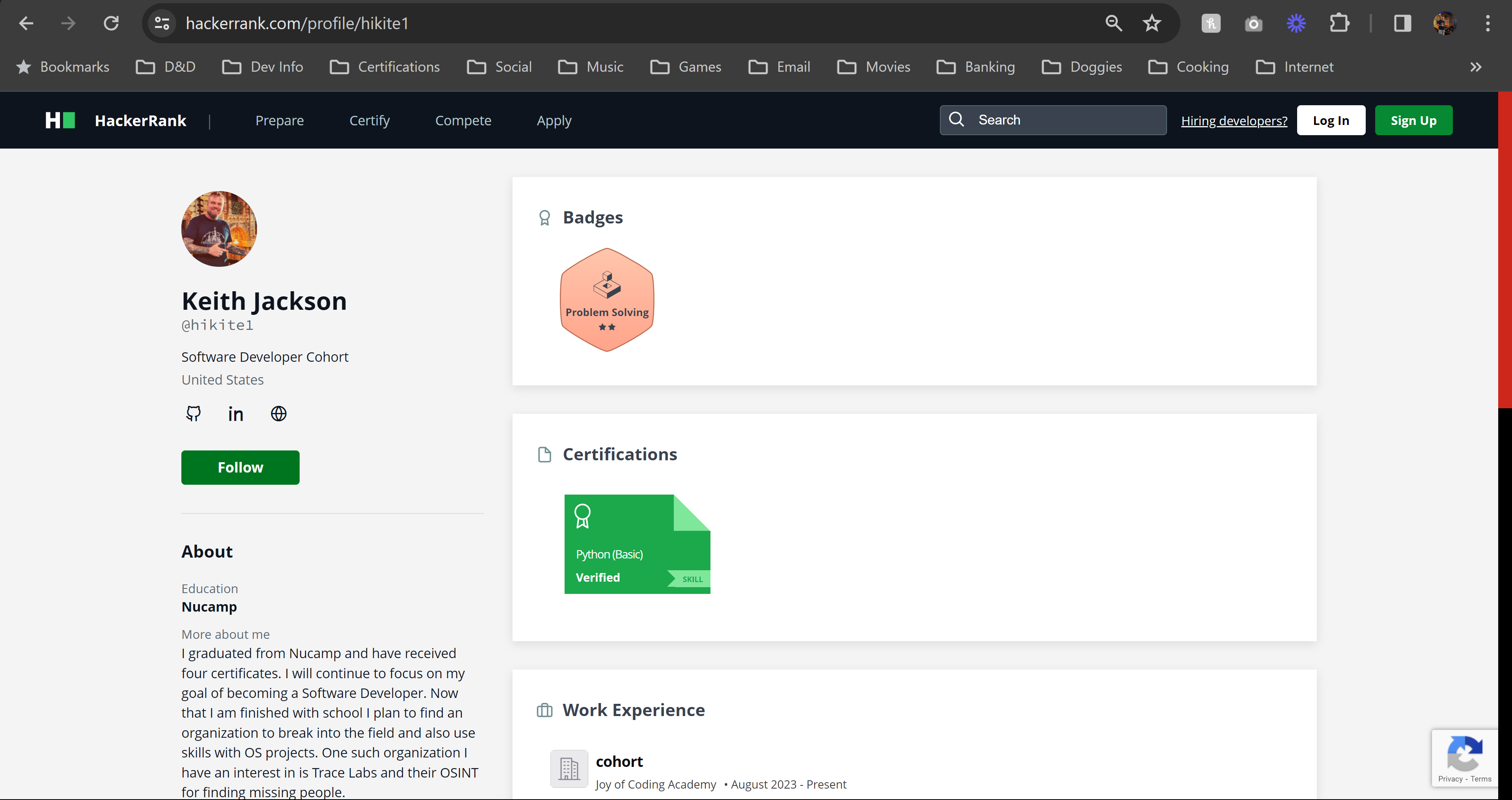This screenshot has height=800, width=1512.
Task: Select the Certify menu tab
Action: (369, 120)
